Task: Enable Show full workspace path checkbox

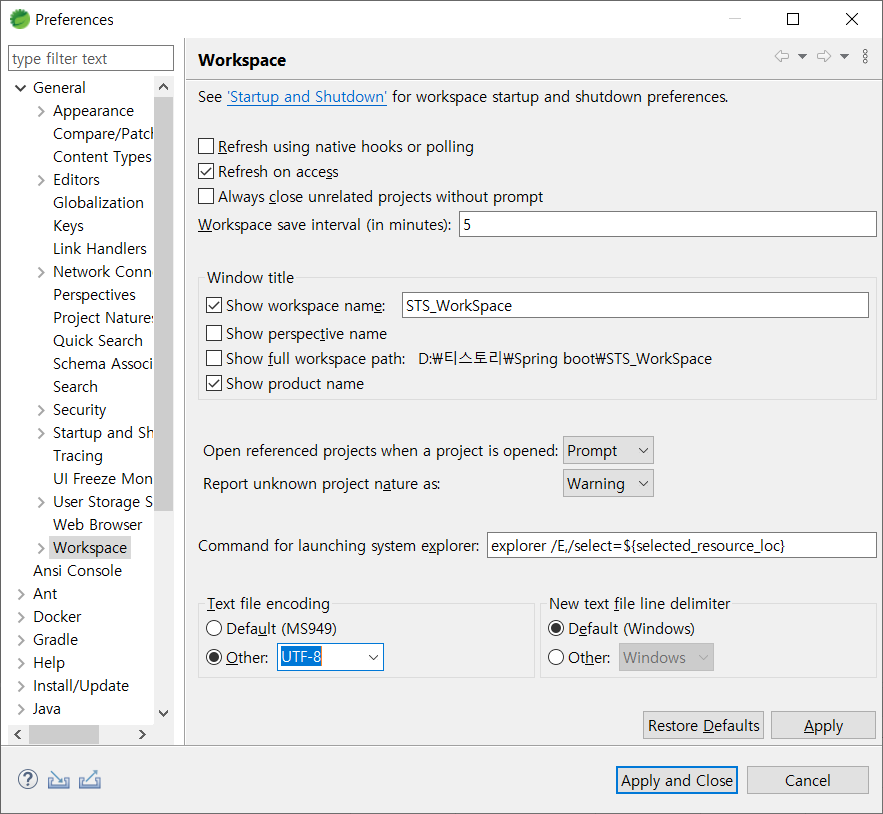Action: (x=214, y=358)
